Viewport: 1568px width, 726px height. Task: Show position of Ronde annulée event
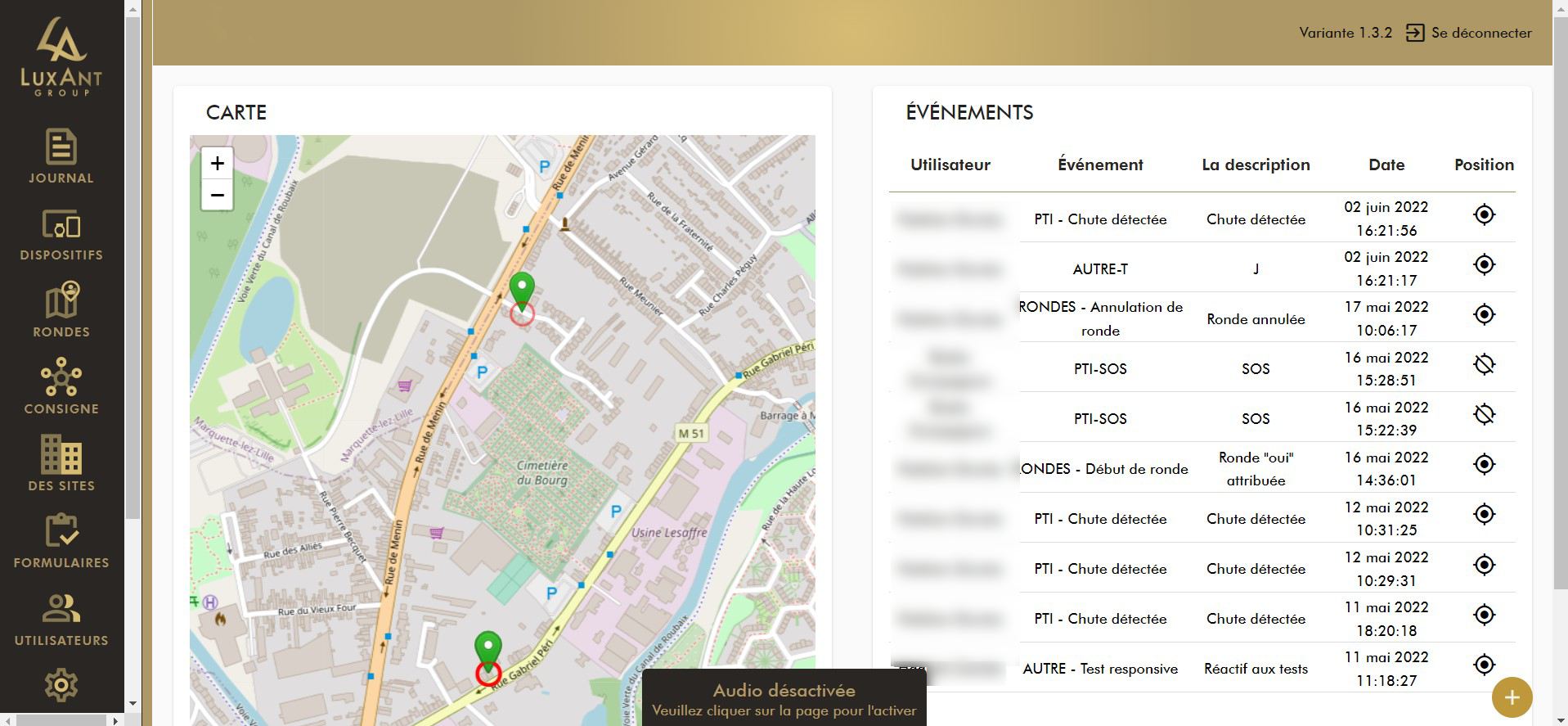pyautogui.click(x=1484, y=315)
